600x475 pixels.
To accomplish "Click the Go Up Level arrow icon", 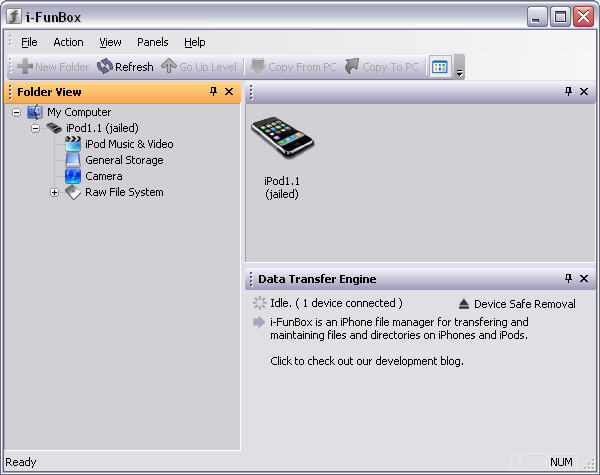I will click(x=169, y=67).
